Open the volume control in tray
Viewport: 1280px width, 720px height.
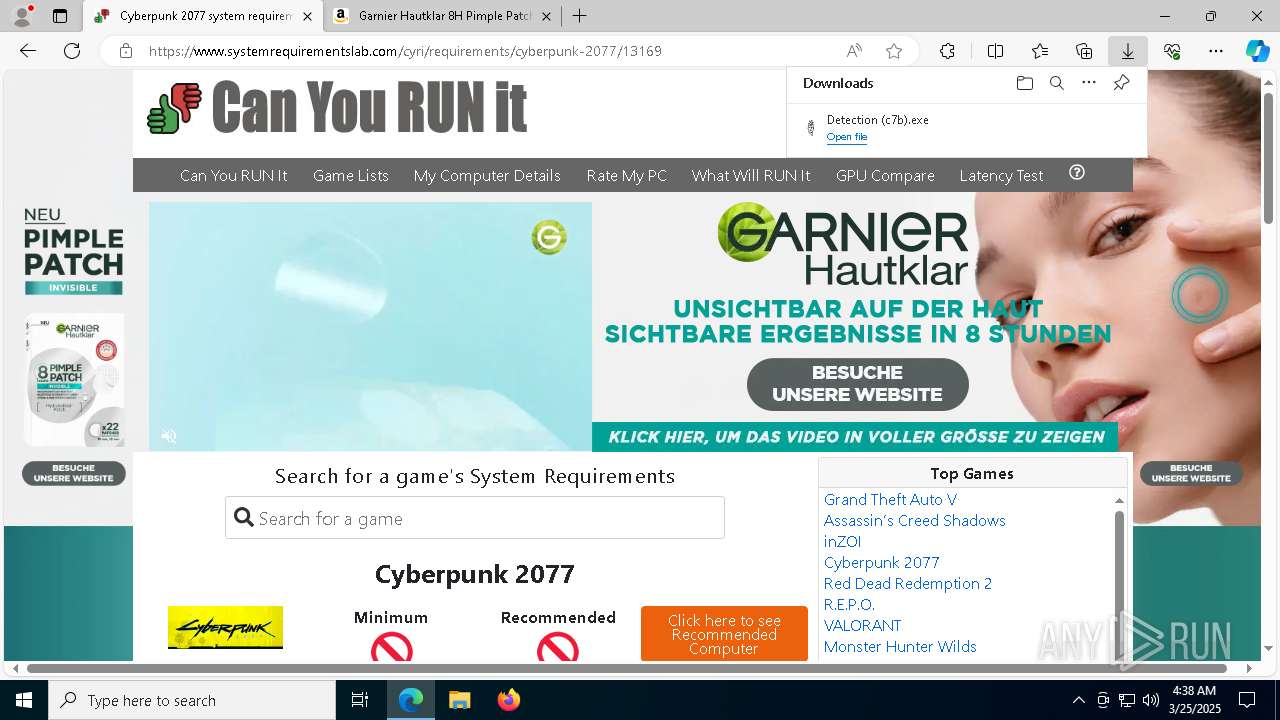coord(1151,700)
